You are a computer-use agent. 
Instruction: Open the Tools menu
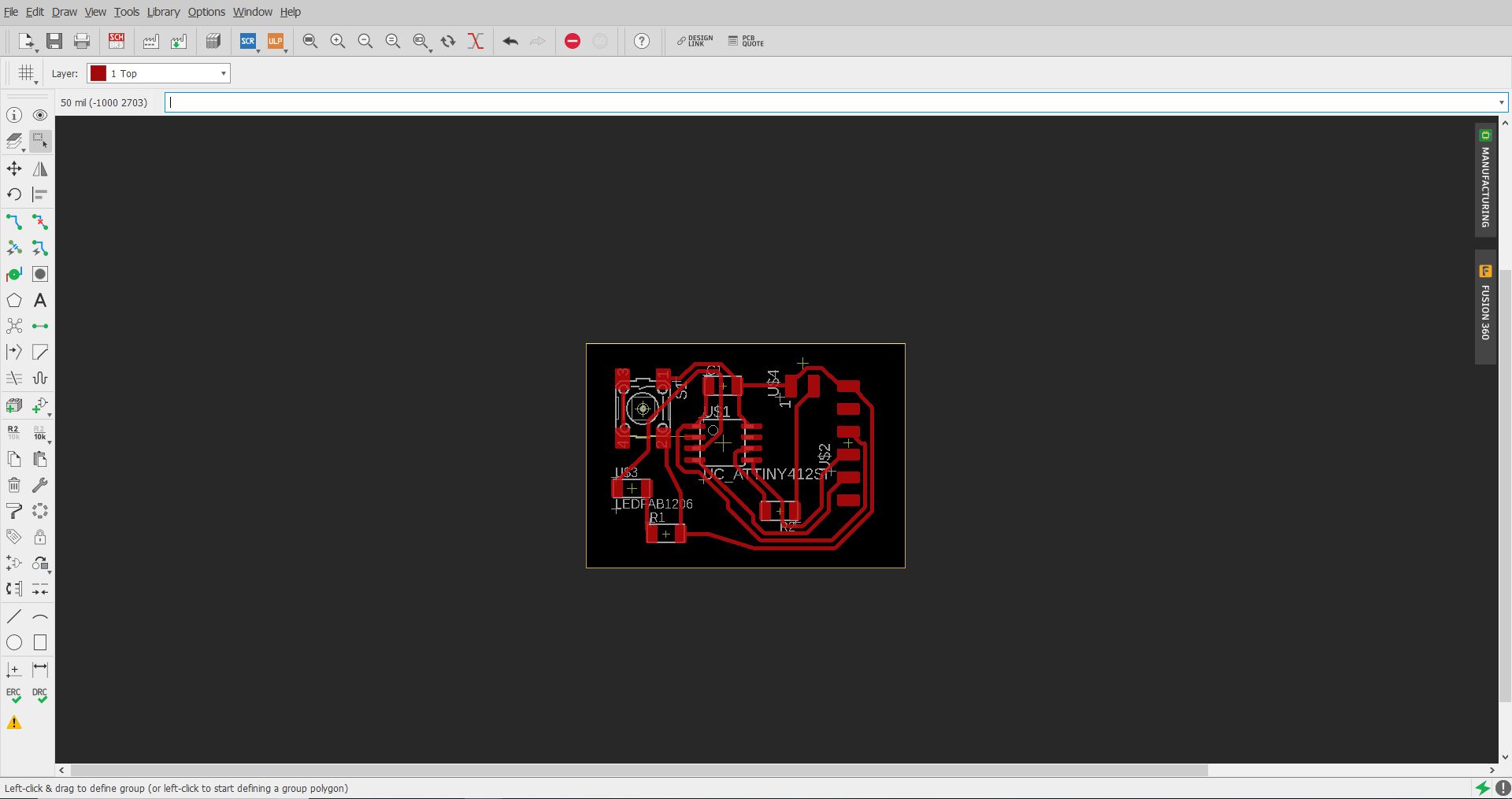point(127,12)
